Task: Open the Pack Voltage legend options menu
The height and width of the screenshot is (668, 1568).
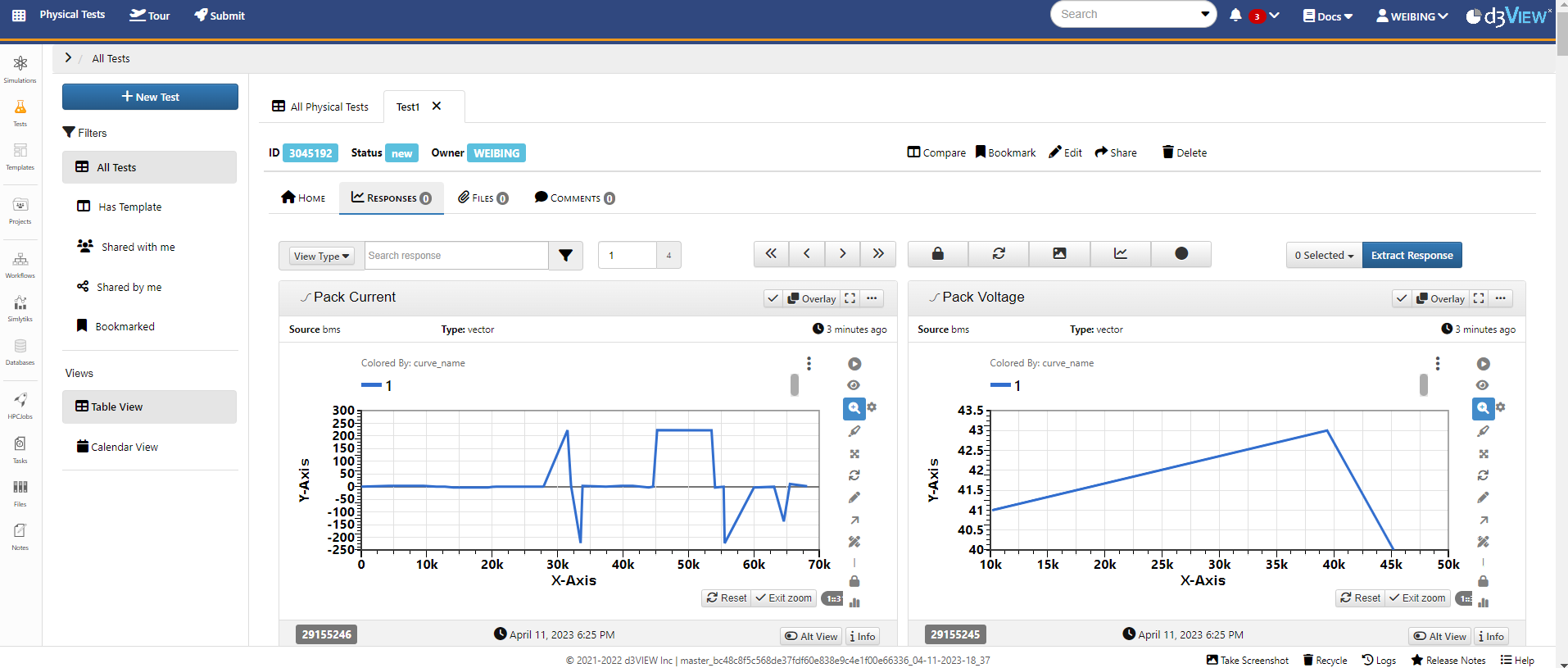Action: coord(1438,363)
